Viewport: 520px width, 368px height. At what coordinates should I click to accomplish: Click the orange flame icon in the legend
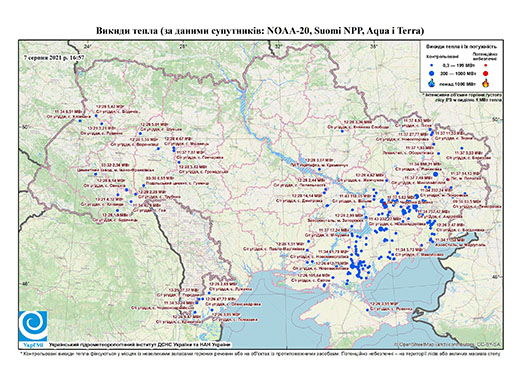pyautogui.click(x=486, y=83)
